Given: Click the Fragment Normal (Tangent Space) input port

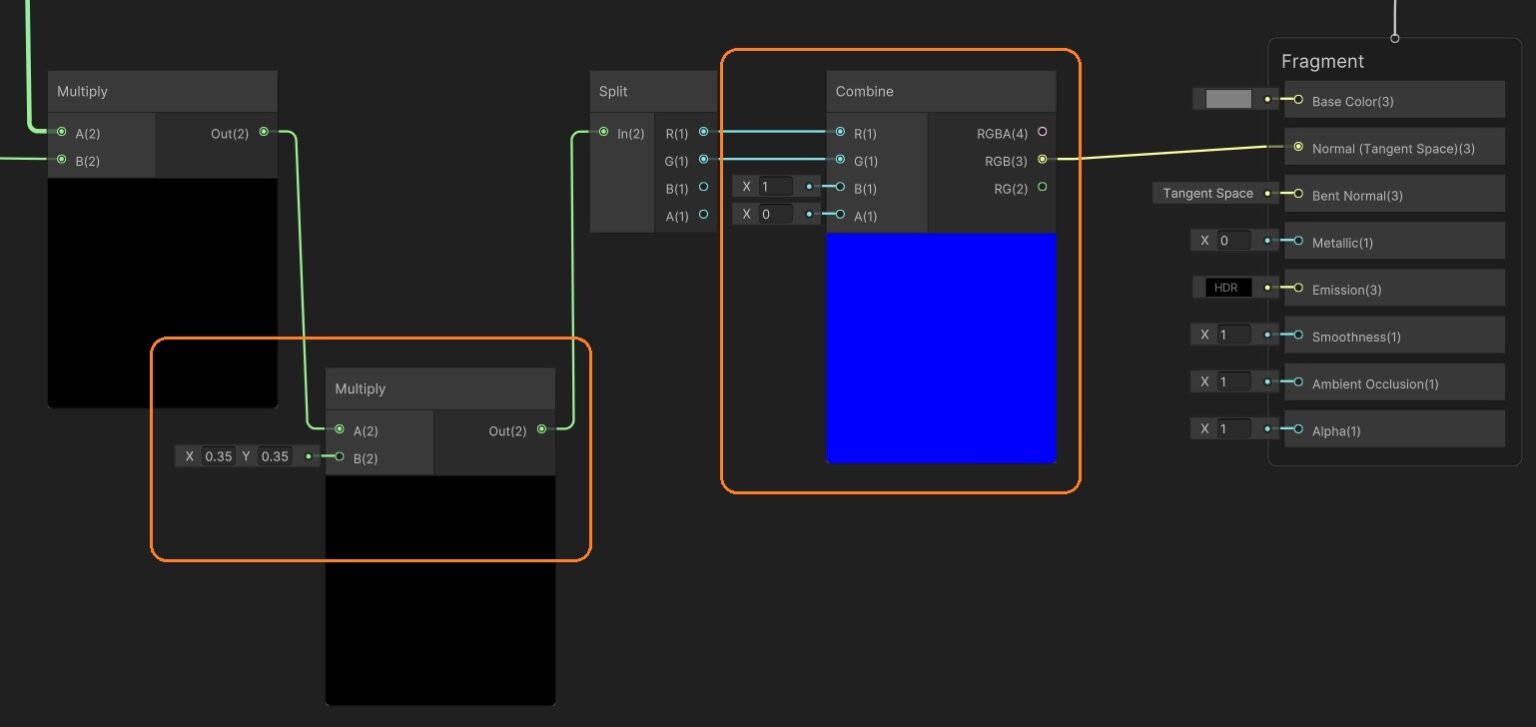Looking at the screenshot, I should (1298, 147).
